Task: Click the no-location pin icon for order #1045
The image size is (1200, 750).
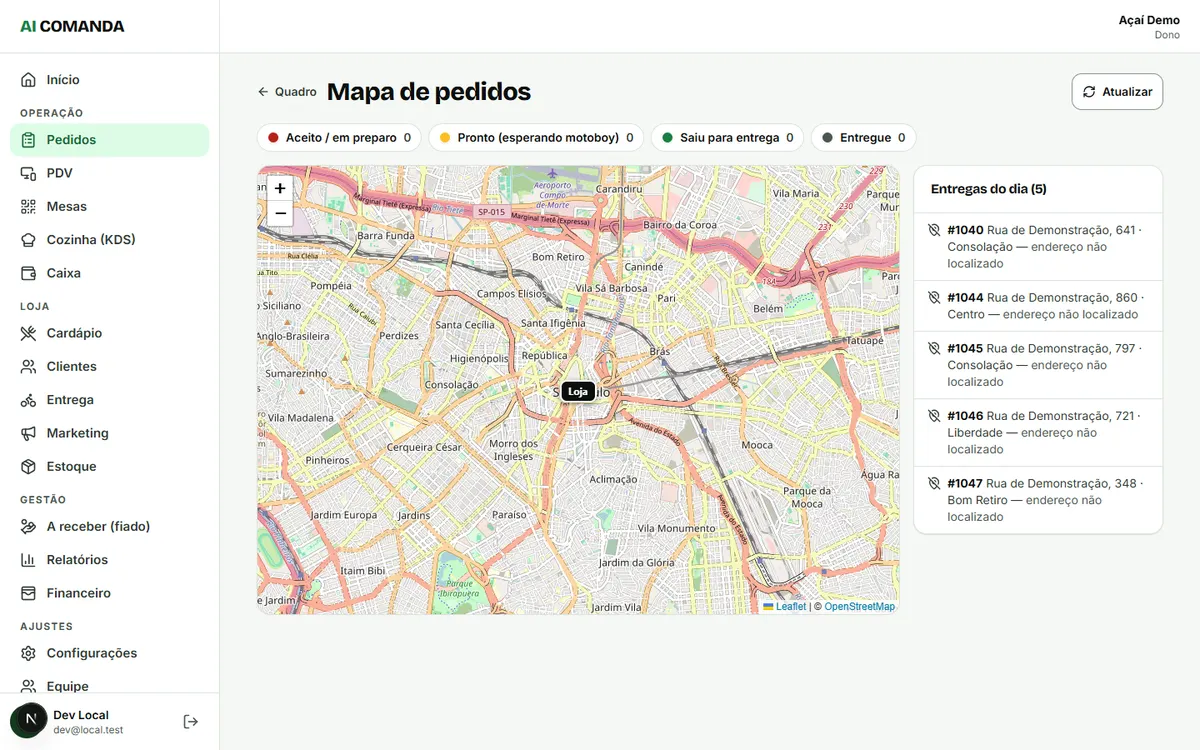Action: pyautogui.click(x=935, y=348)
